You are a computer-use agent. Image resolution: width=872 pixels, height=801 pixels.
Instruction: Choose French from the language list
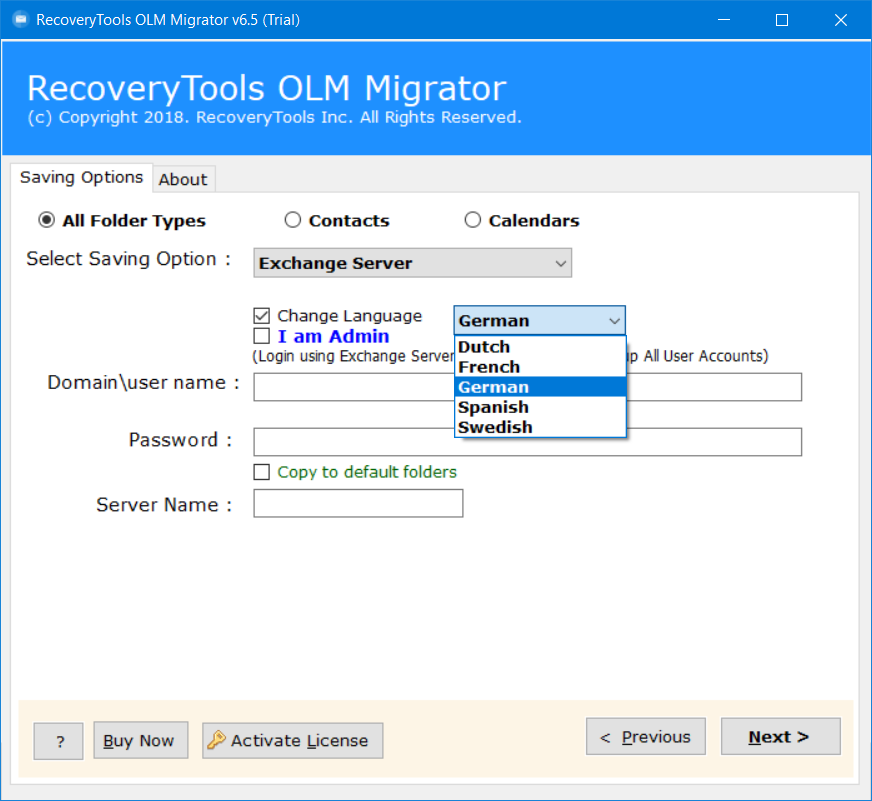point(541,367)
